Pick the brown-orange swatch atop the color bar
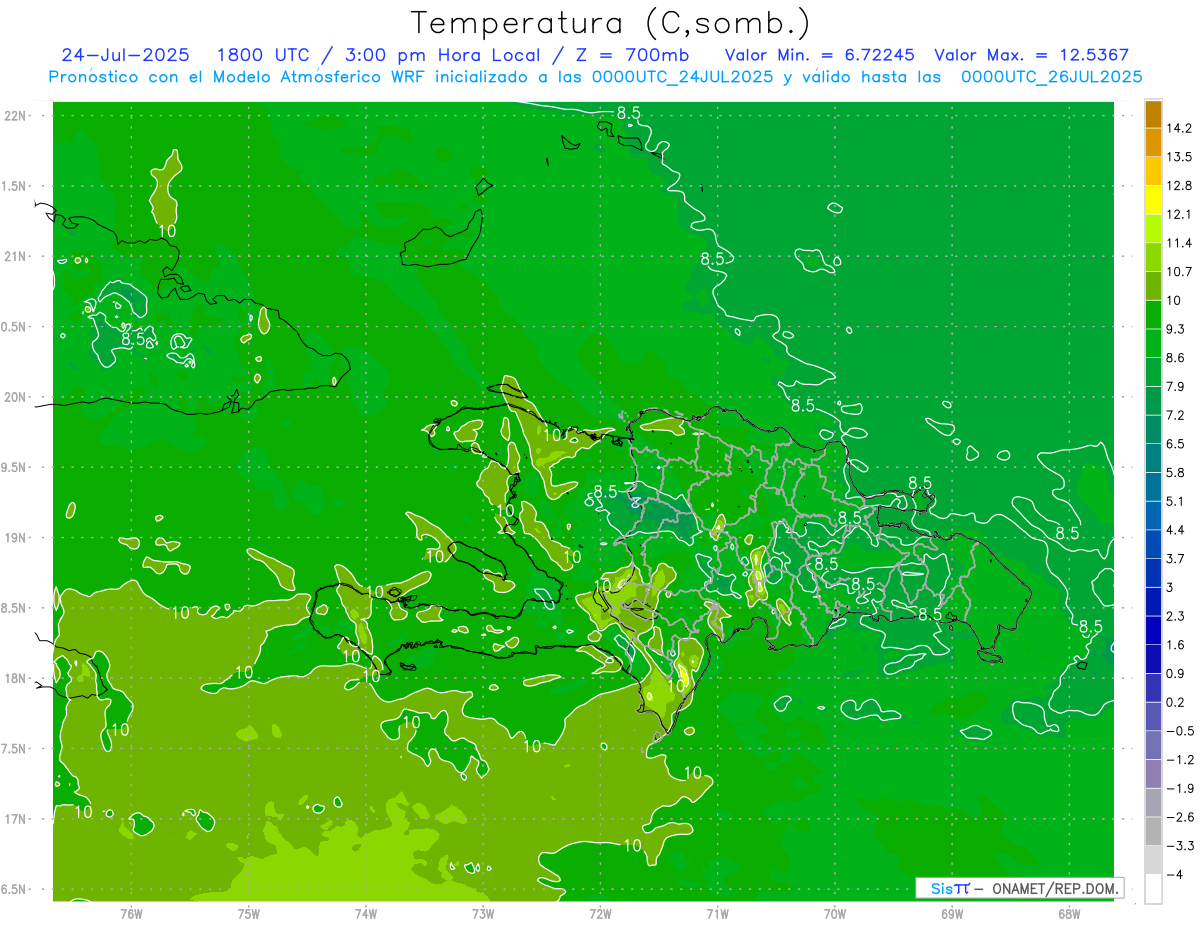This screenshot has width=1200, height=927. pos(1153,114)
